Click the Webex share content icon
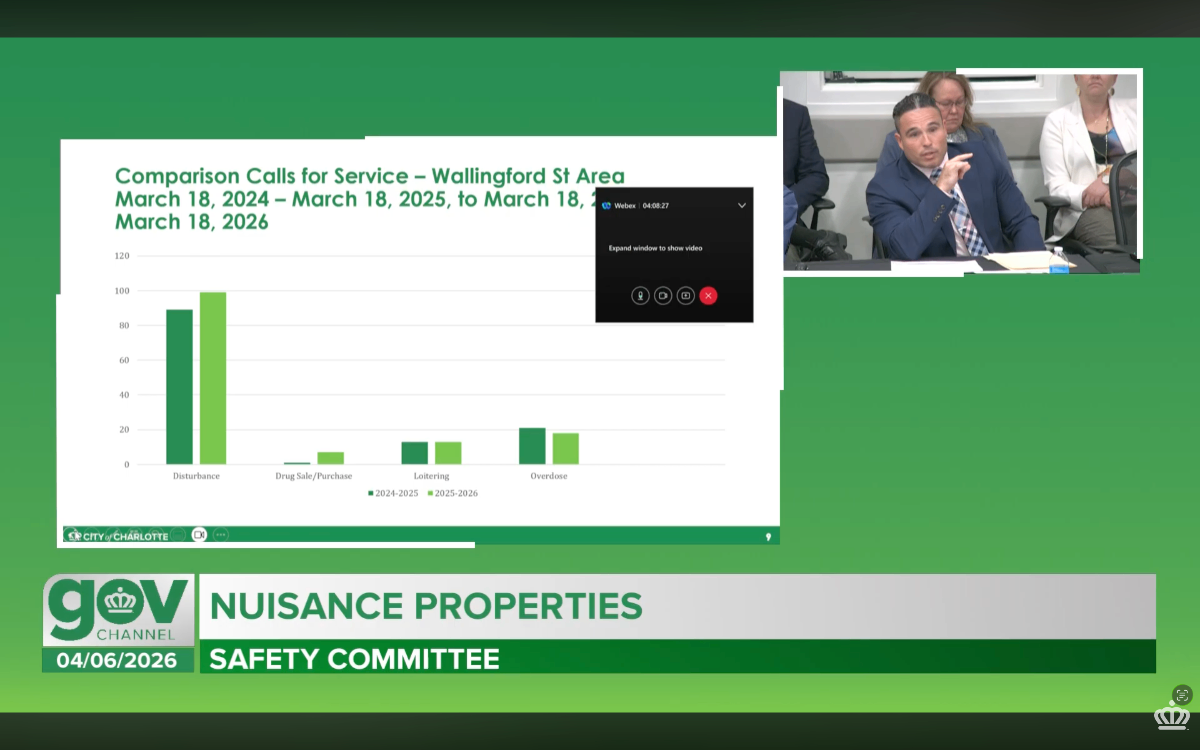The image size is (1200, 750). (x=686, y=296)
